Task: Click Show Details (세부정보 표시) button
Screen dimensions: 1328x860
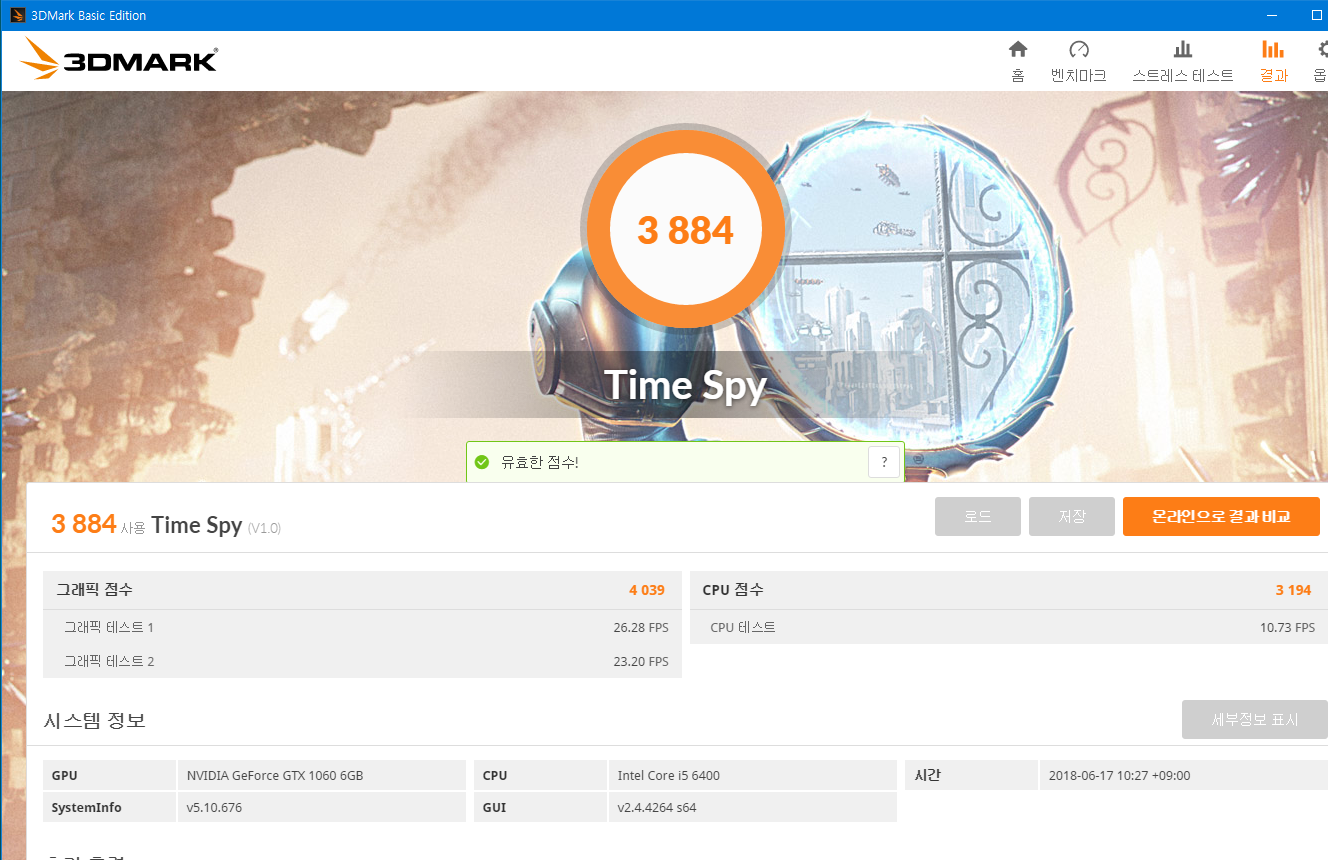Action: (1255, 720)
